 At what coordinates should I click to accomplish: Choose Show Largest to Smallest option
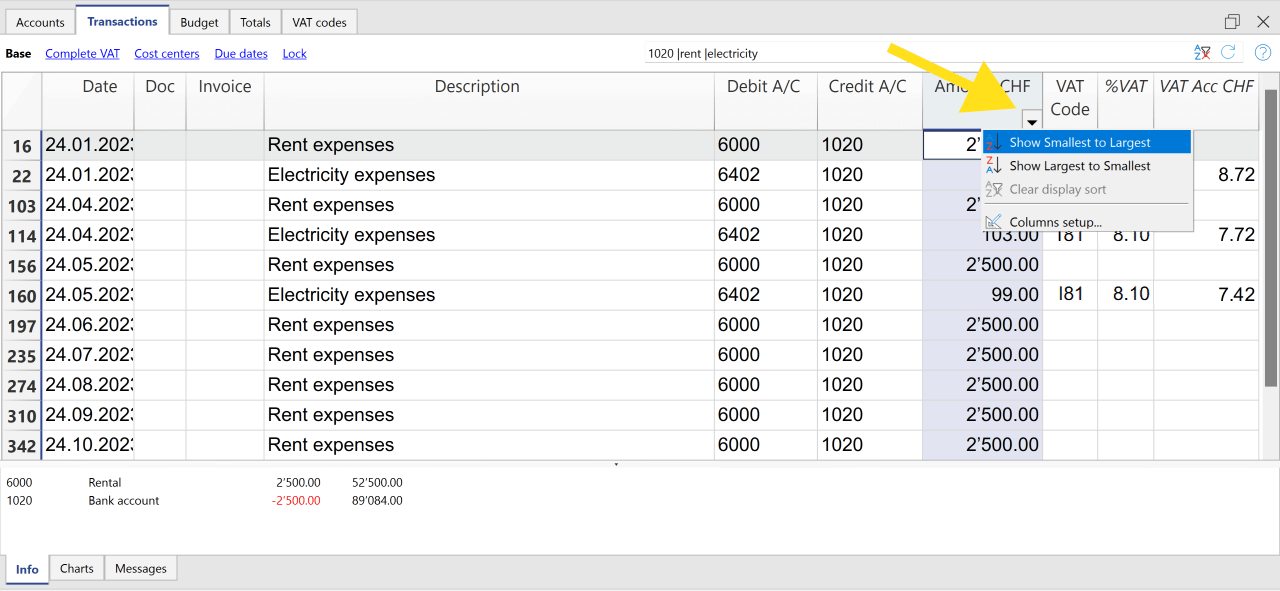click(1079, 166)
